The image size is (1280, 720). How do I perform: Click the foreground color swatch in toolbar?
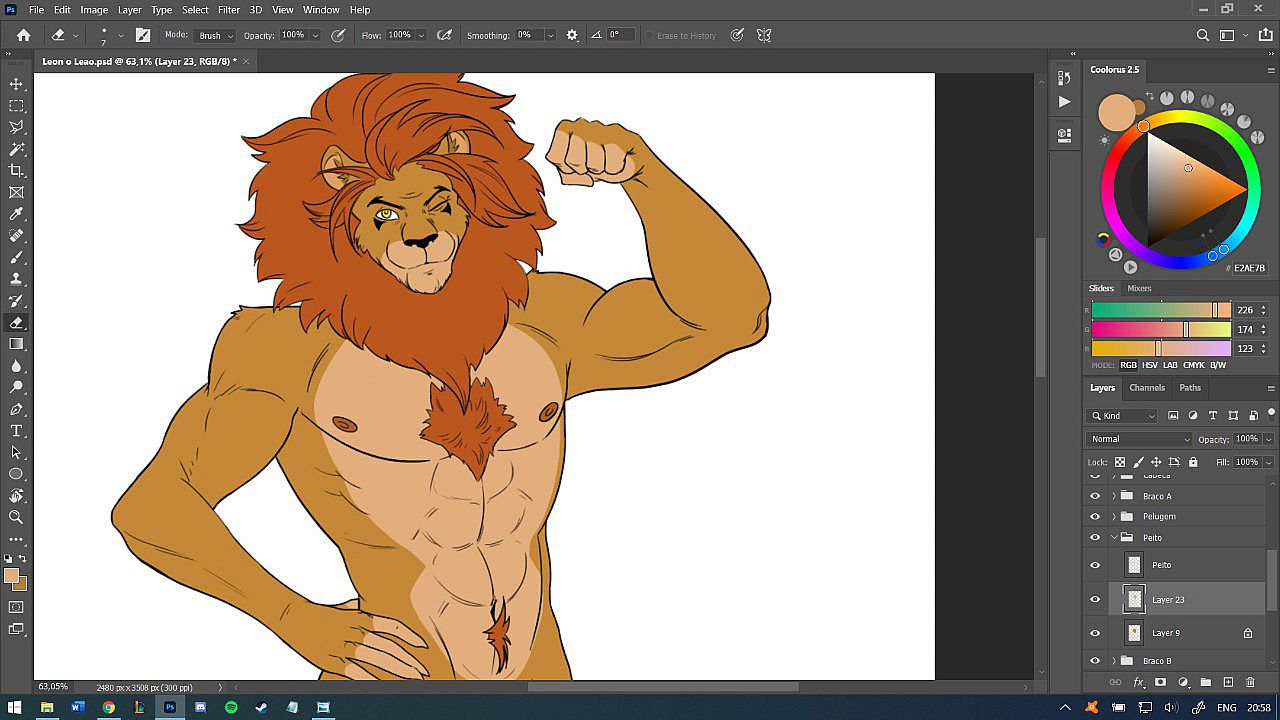[x=11, y=576]
